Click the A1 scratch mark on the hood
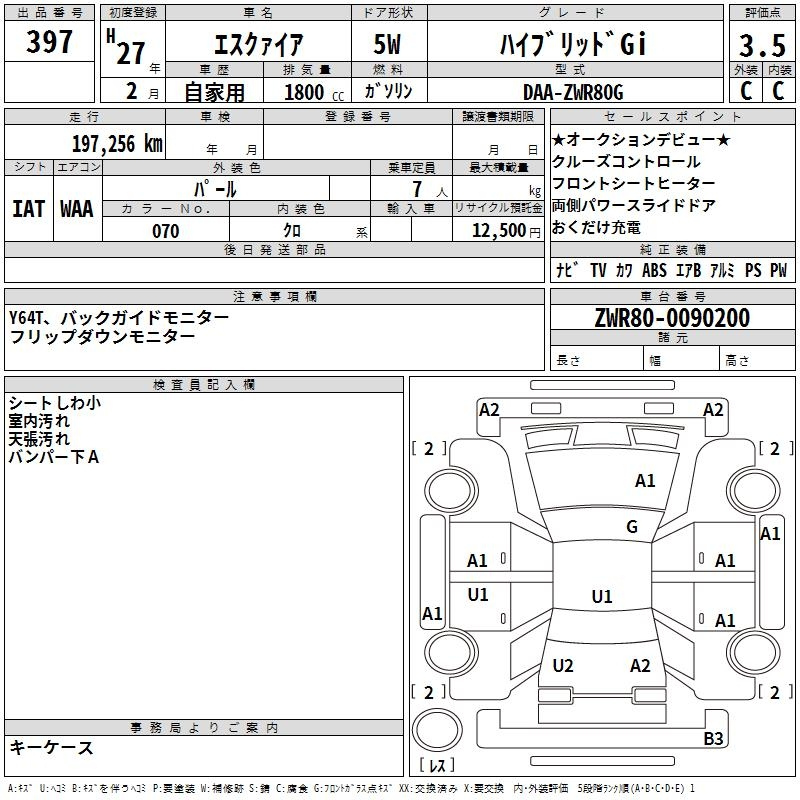The image size is (800, 800). [x=645, y=481]
